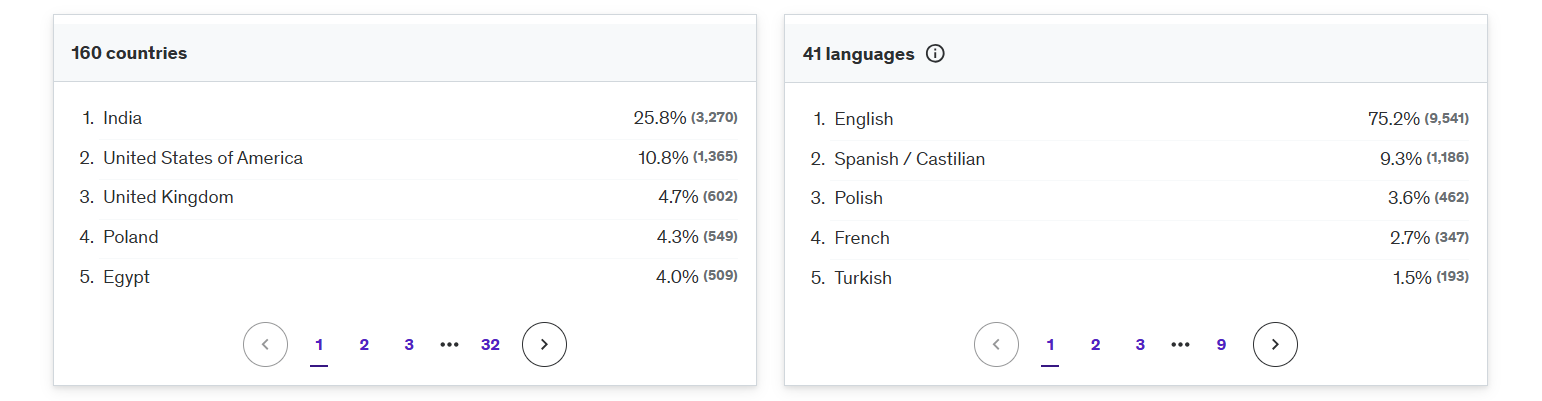Select United States of America entry

click(x=203, y=158)
